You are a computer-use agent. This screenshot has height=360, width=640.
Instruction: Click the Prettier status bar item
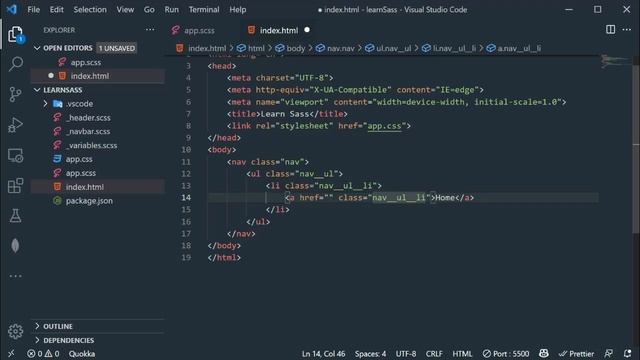point(576,353)
